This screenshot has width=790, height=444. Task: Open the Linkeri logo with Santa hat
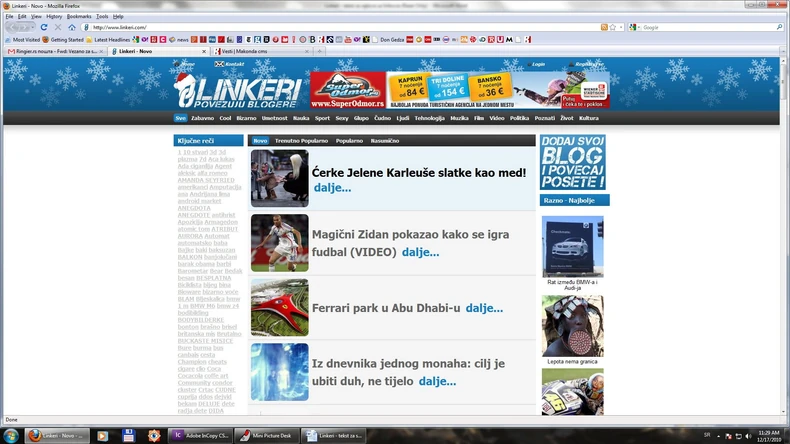click(237, 91)
